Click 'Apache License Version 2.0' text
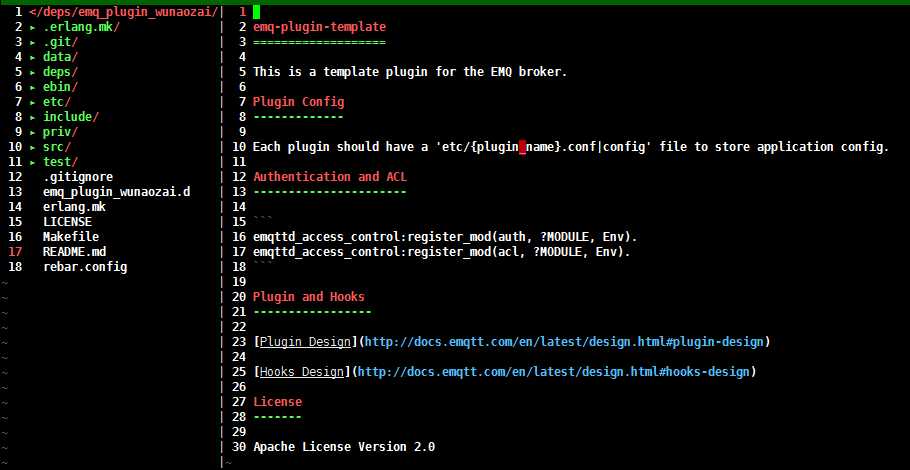This screenshot has width=910, height=470. [344, 447]
